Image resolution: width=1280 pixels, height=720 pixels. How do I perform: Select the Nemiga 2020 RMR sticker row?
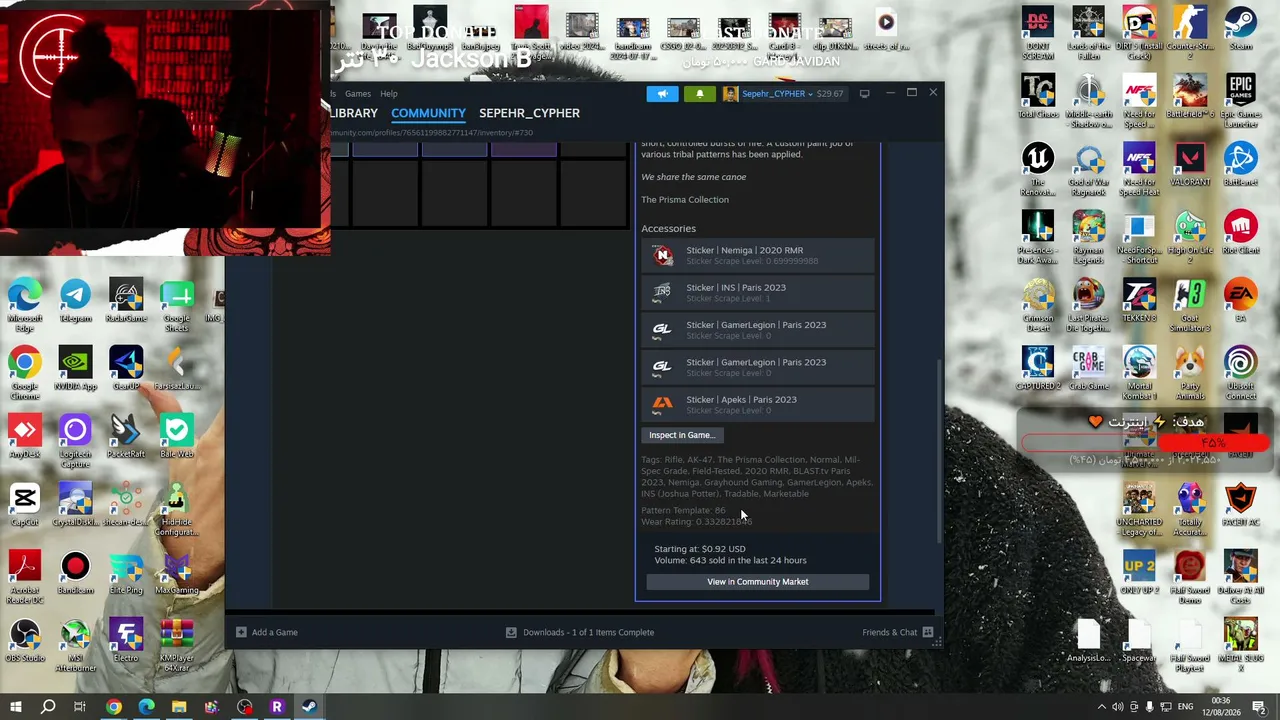point(758,255)
